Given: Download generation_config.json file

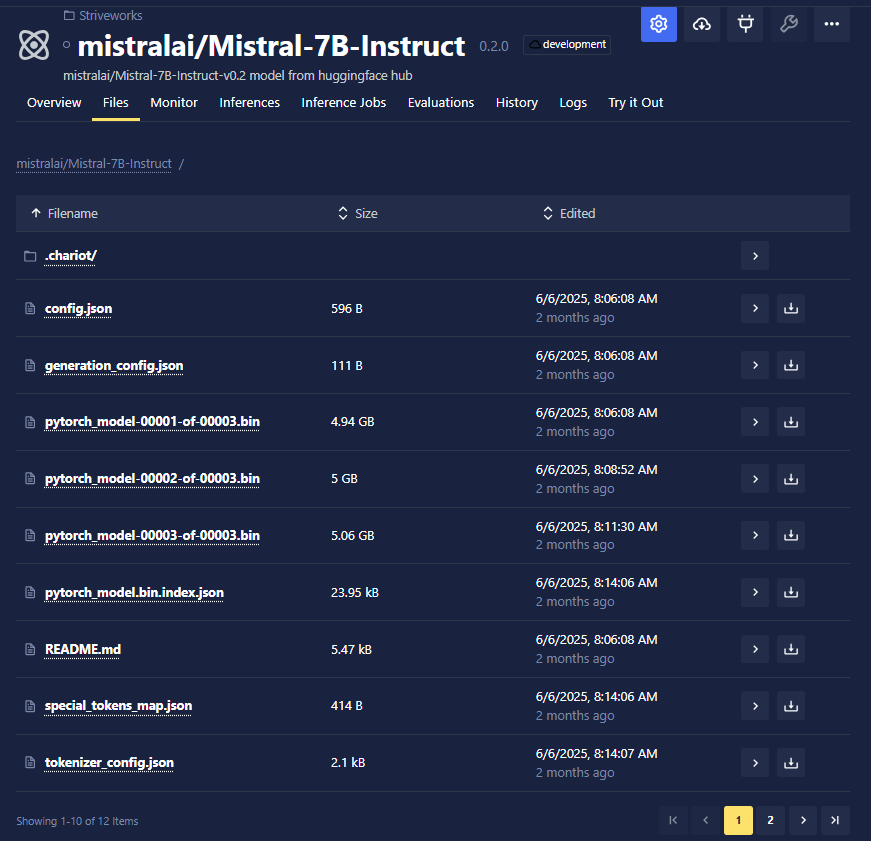Looking at the screenshot, I should [791, 366].
